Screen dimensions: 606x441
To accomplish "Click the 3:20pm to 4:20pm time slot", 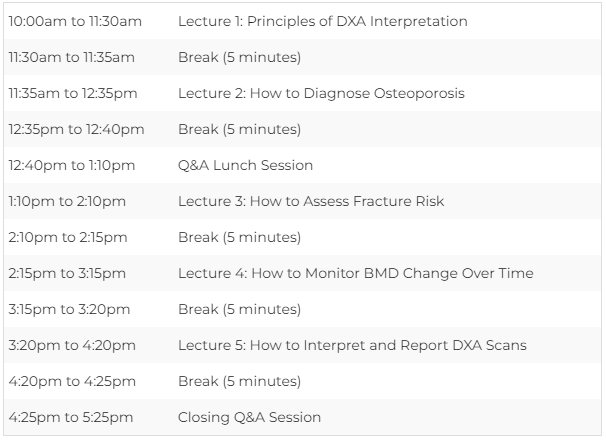I will point(72,345).
